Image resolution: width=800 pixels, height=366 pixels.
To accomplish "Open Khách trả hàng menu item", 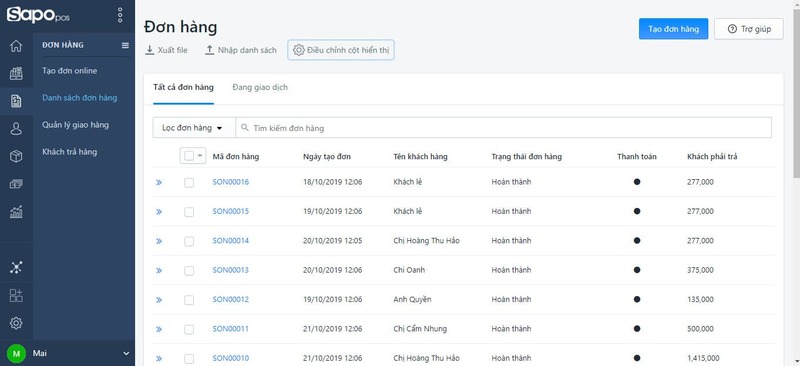I will pos(69,152).
